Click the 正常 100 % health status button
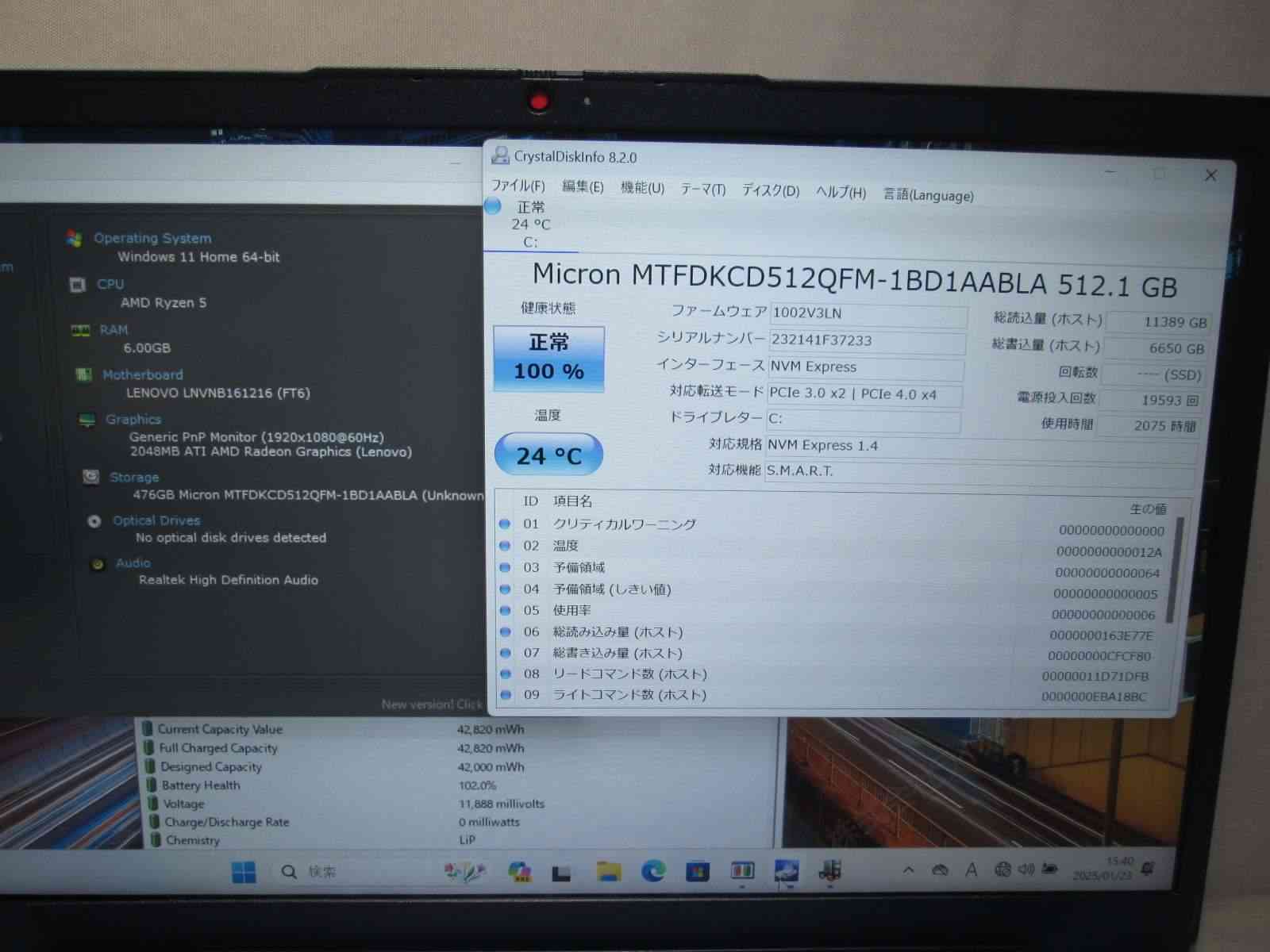 coord(548,359)
